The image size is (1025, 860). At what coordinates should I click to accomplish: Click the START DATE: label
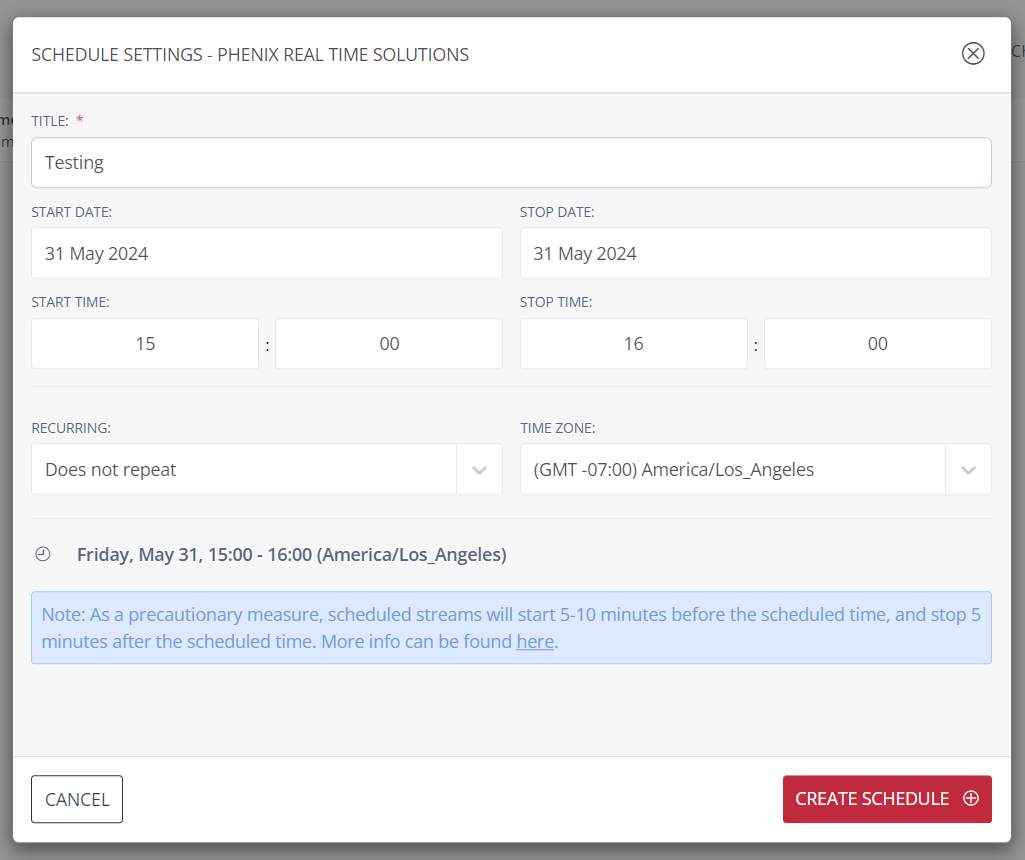point(72,212)
